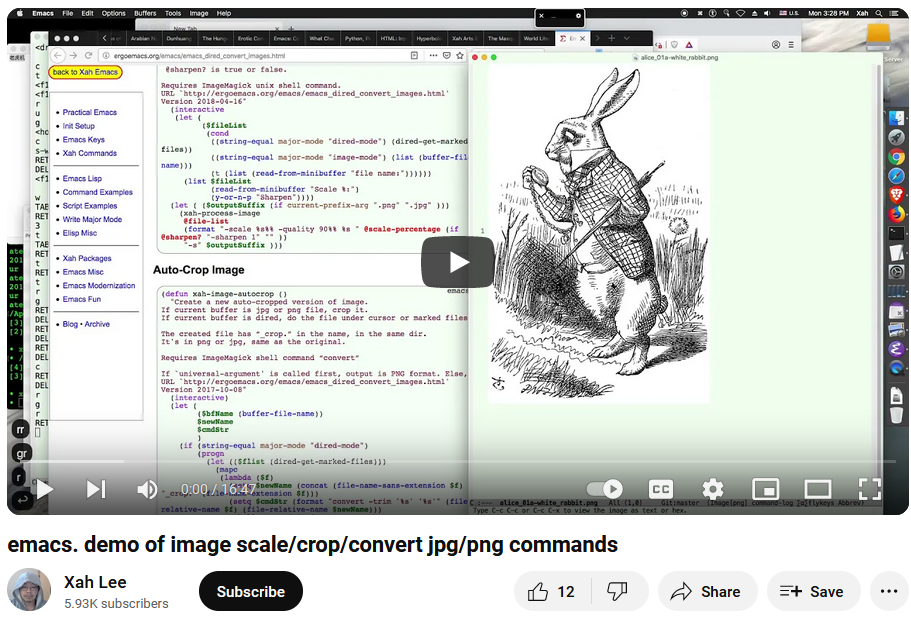Reload the ergoemacs.org page
The width and height of the screenshot is (911, 625).
(x=89, y=55)
